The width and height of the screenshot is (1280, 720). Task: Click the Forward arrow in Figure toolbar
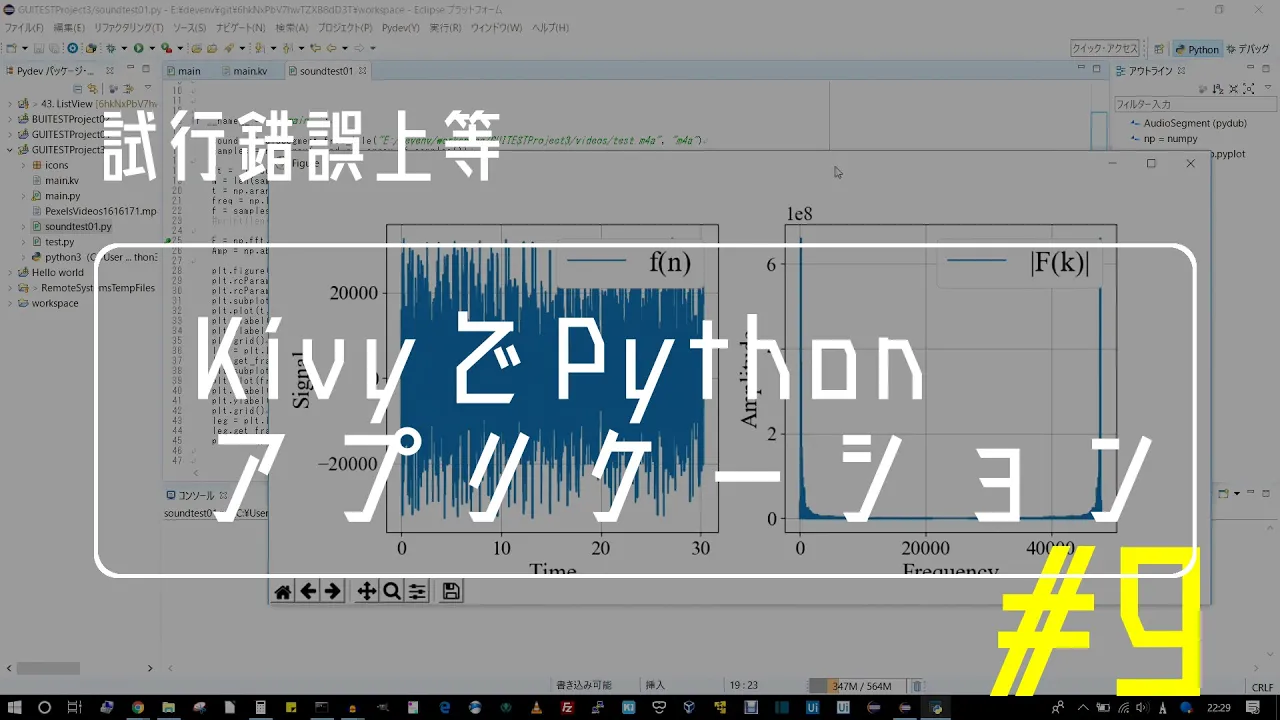(x=332, y=592)
